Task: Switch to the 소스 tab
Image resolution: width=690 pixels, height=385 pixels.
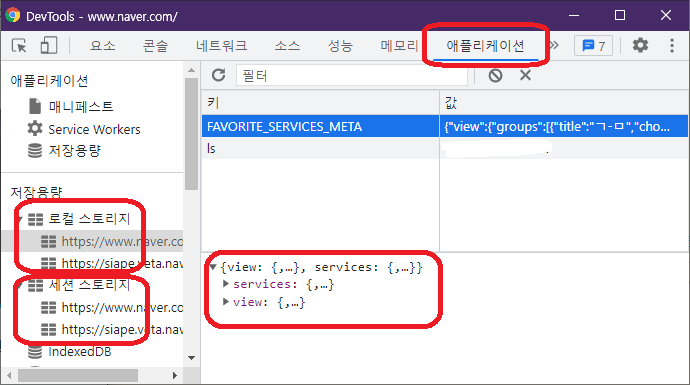Action: 287,45
